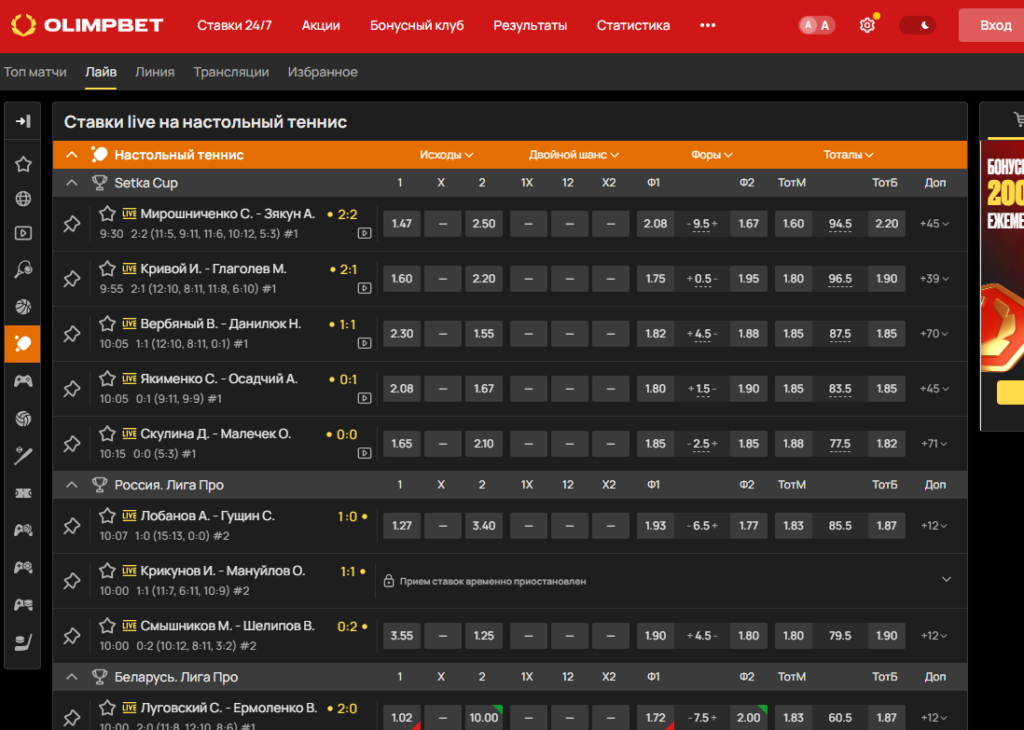
Task: Favorite the Лобанов - Гущин match star
Action: click(108, 515)
